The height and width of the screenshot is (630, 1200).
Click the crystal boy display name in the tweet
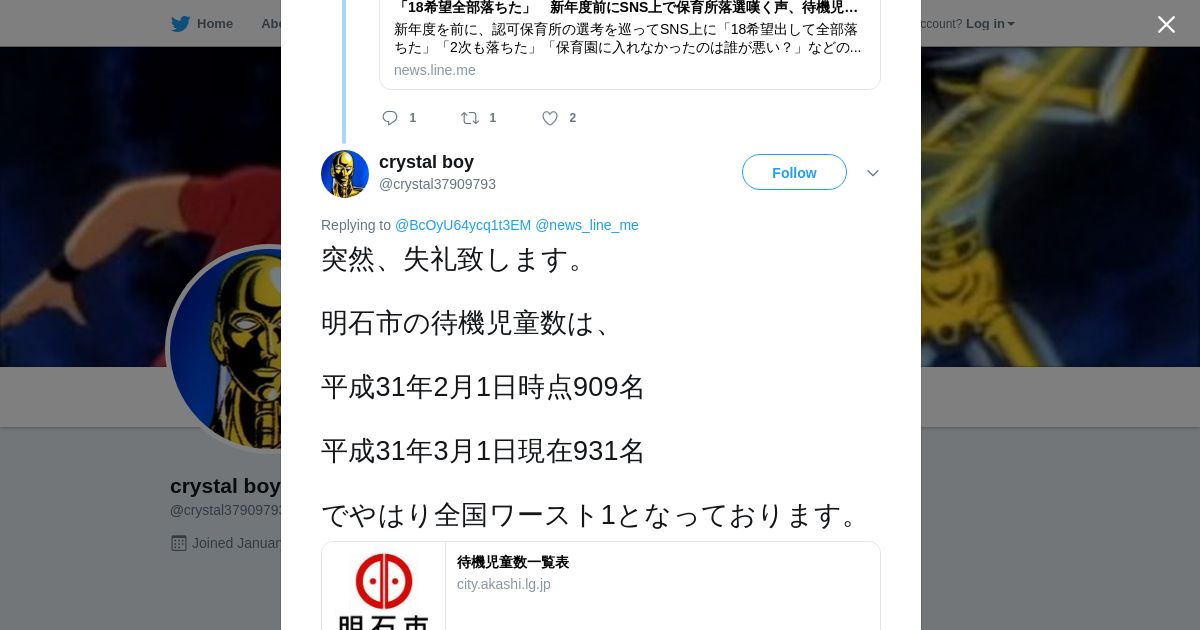426,162
